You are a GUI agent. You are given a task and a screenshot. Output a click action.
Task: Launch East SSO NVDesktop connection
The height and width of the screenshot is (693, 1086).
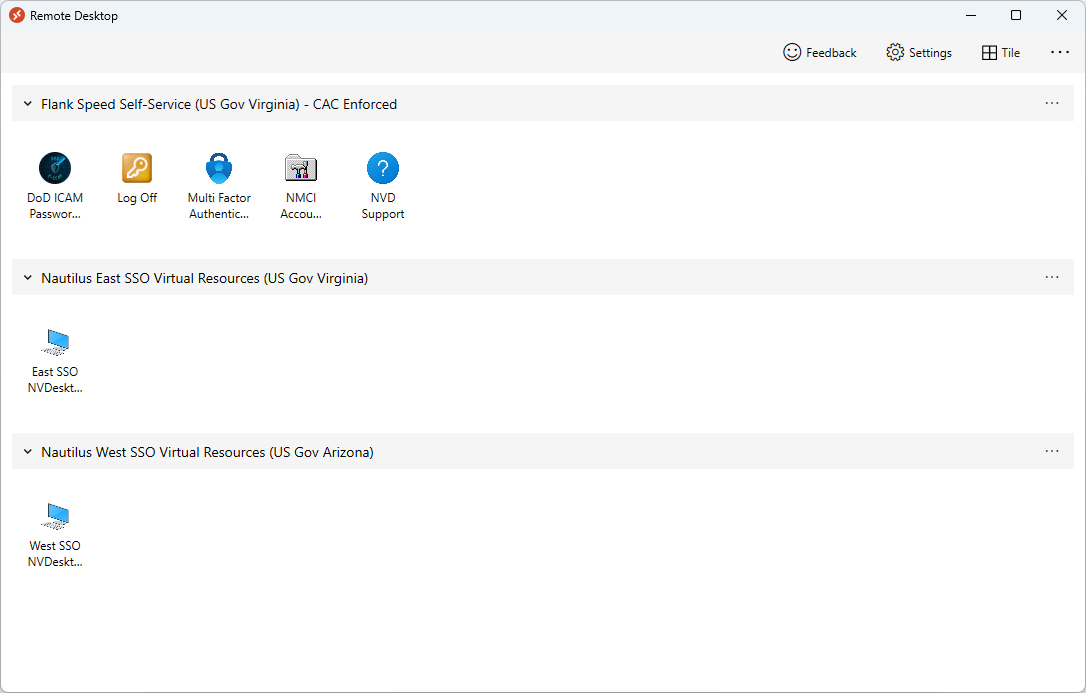pyautogui.click(x=55, y=342)
